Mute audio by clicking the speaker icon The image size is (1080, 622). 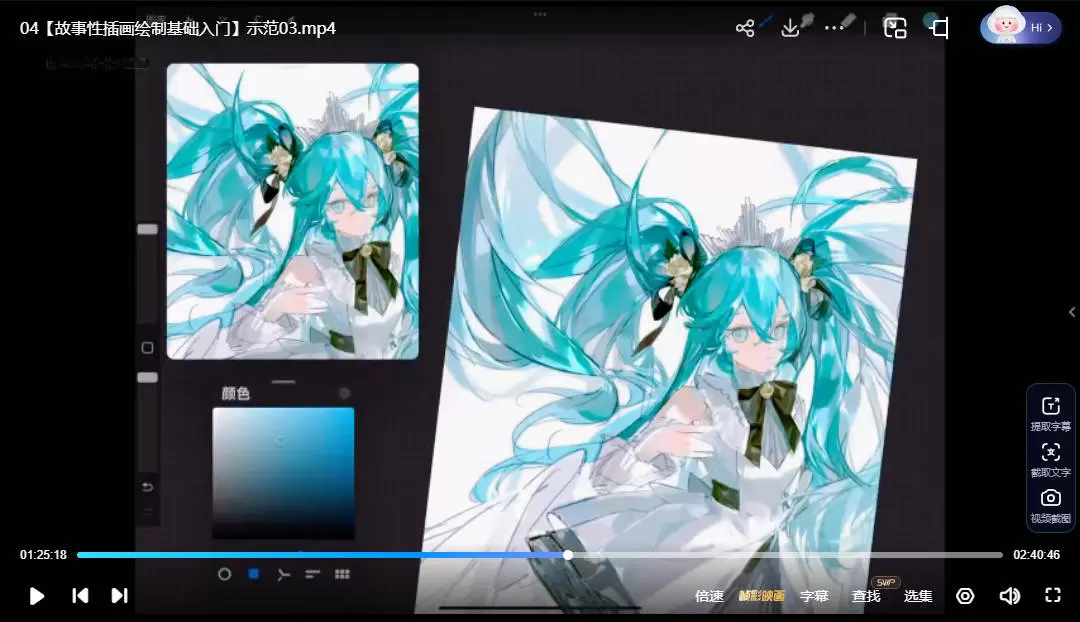coord(1009,595)
